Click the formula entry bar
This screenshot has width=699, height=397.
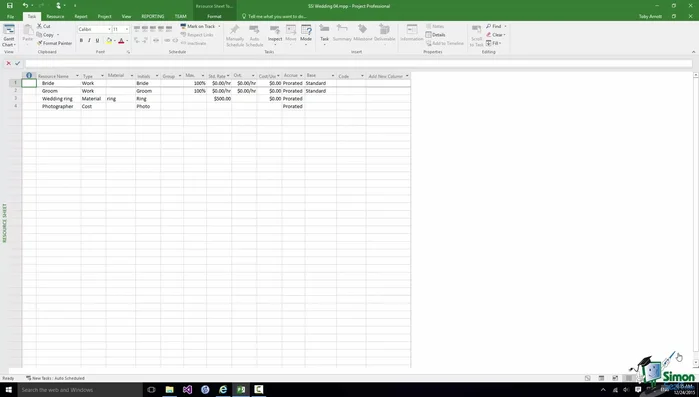(358, 64)
